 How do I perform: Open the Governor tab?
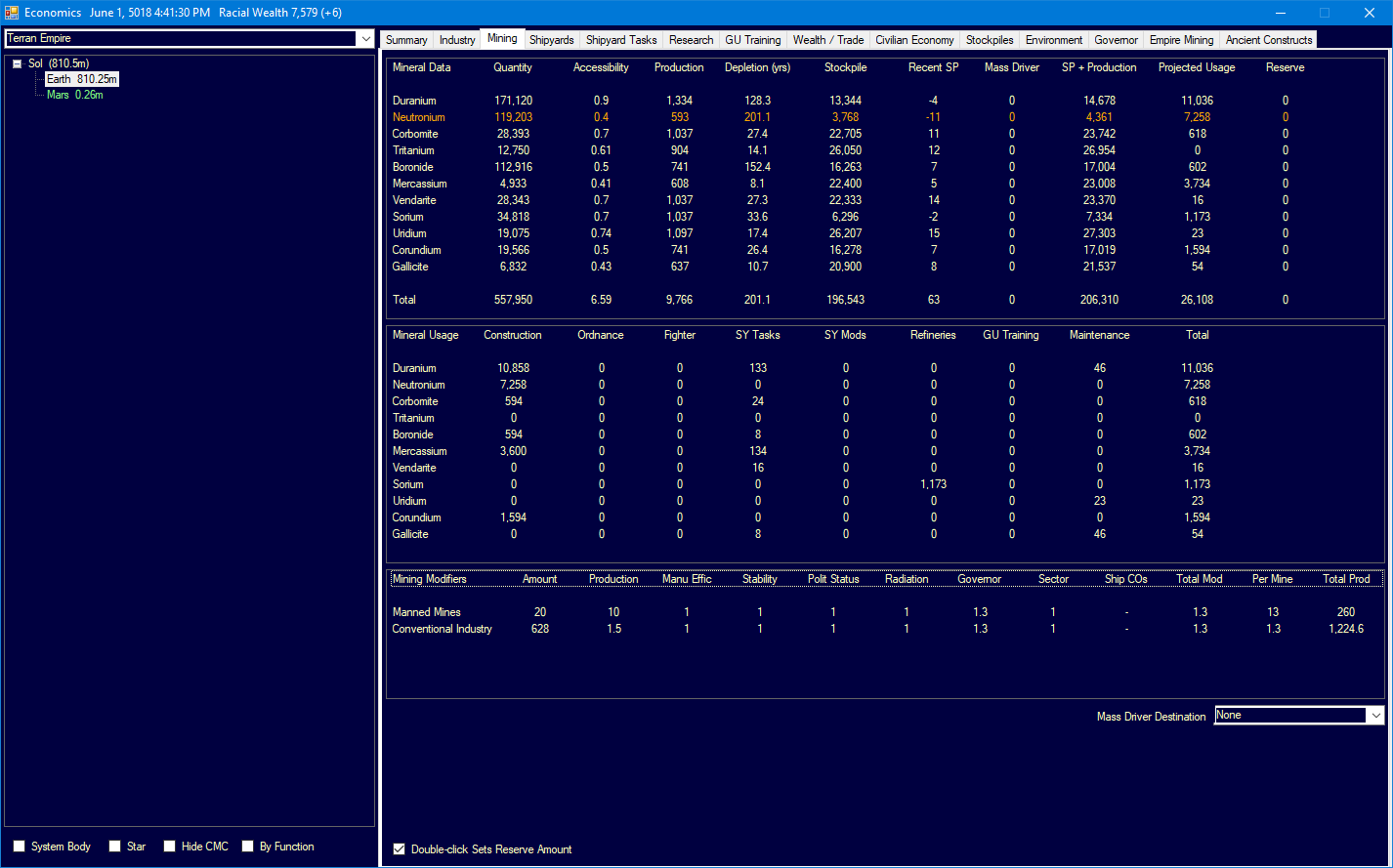(x=1117, y=40)
